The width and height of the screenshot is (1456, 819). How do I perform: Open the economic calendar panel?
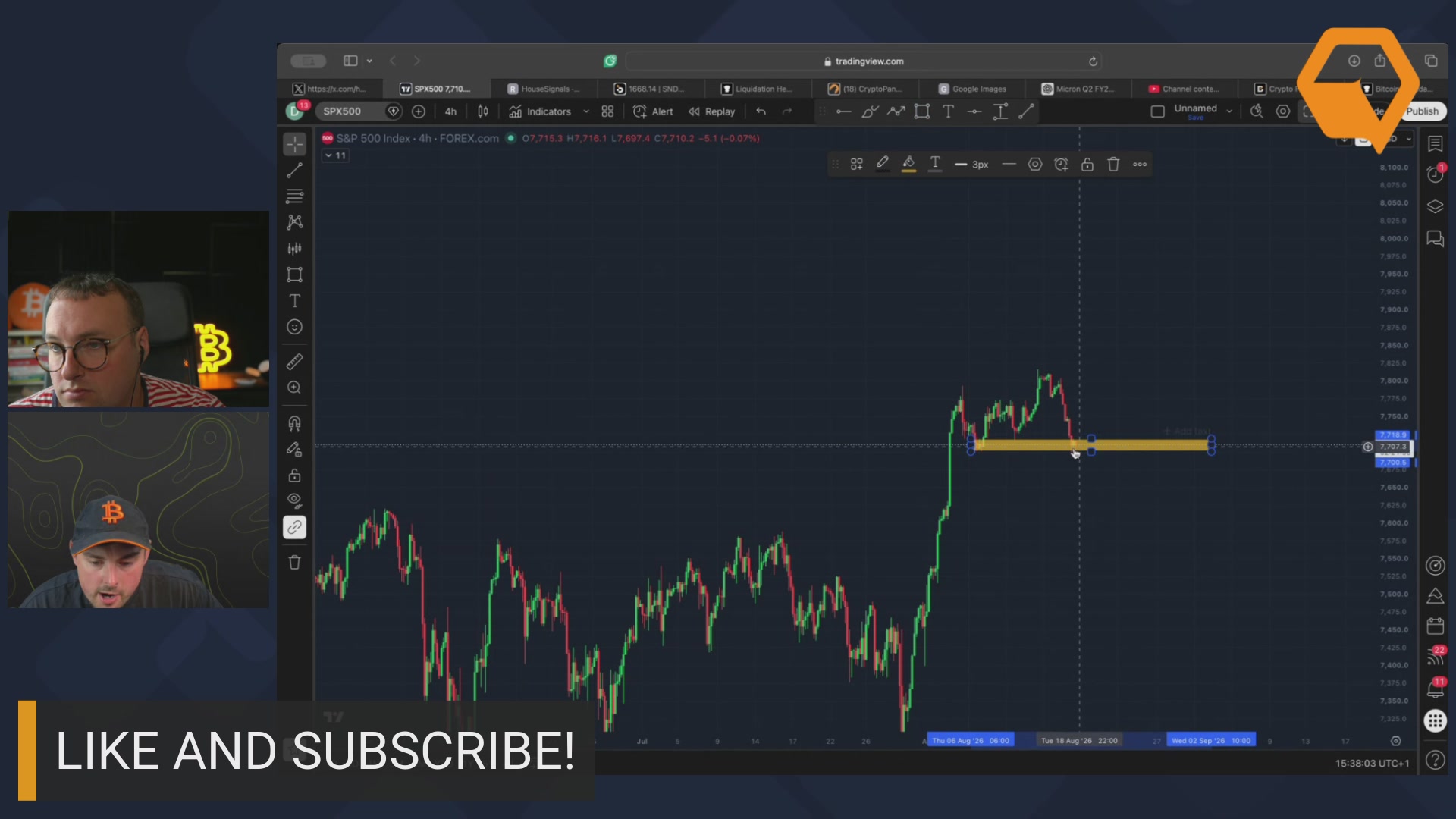point(1435,626)
